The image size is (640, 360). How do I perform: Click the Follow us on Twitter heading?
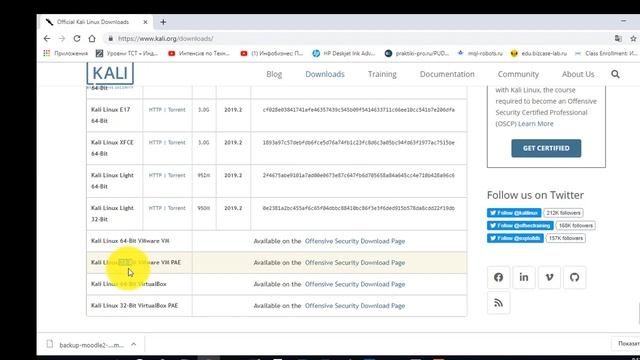[x=535, y=195]
